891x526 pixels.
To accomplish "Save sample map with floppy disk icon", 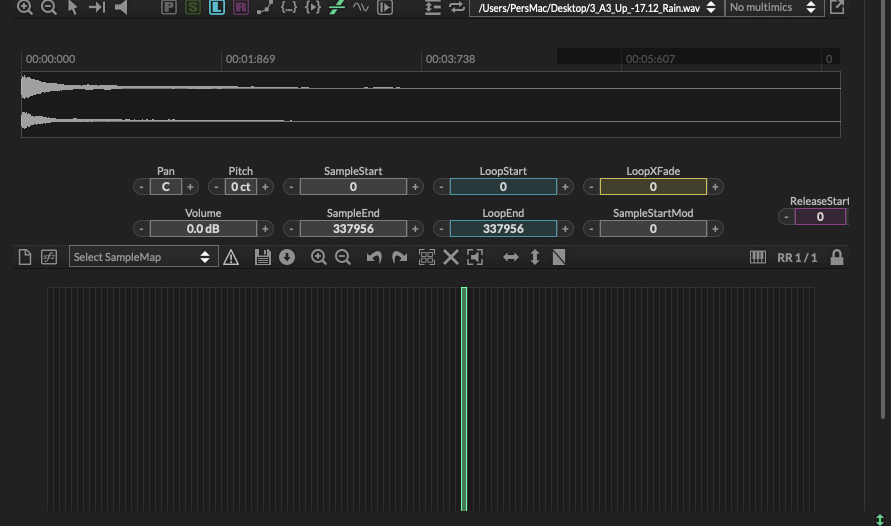I will [263, 257].
